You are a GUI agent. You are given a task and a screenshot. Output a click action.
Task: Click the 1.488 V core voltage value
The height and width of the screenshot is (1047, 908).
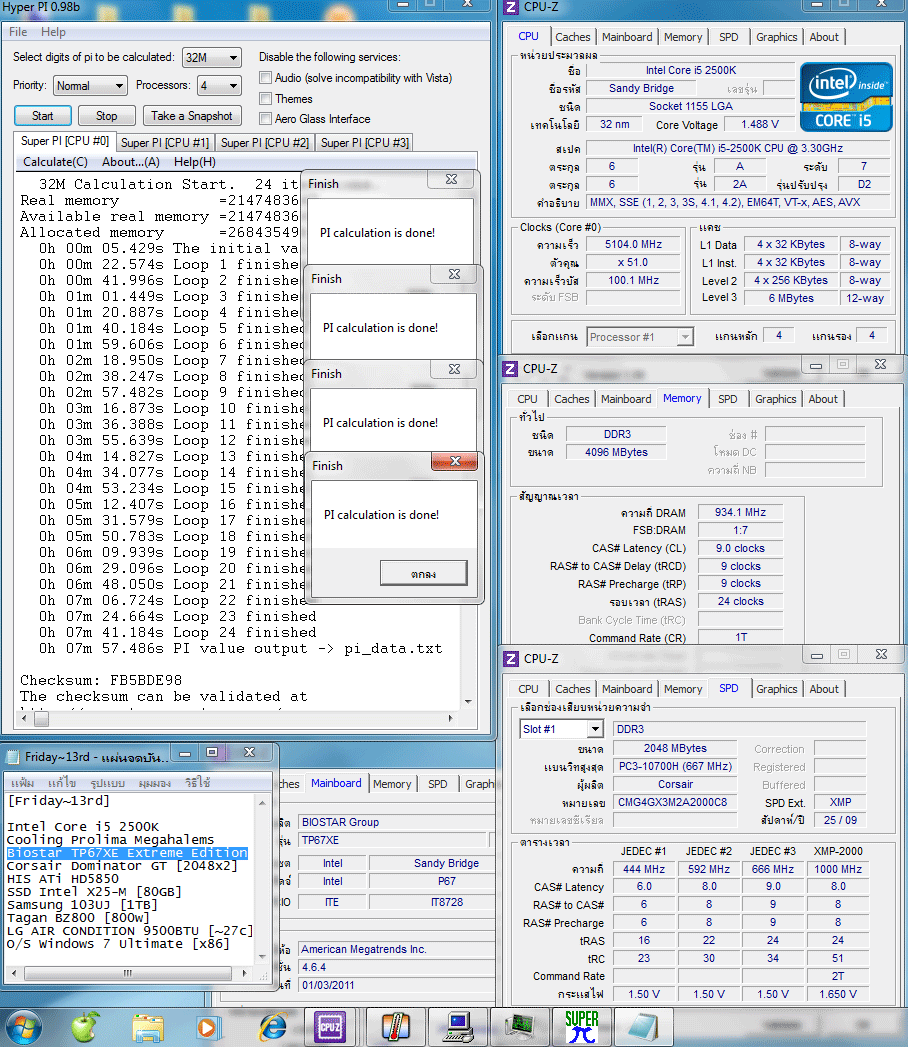tap(759, 124)
